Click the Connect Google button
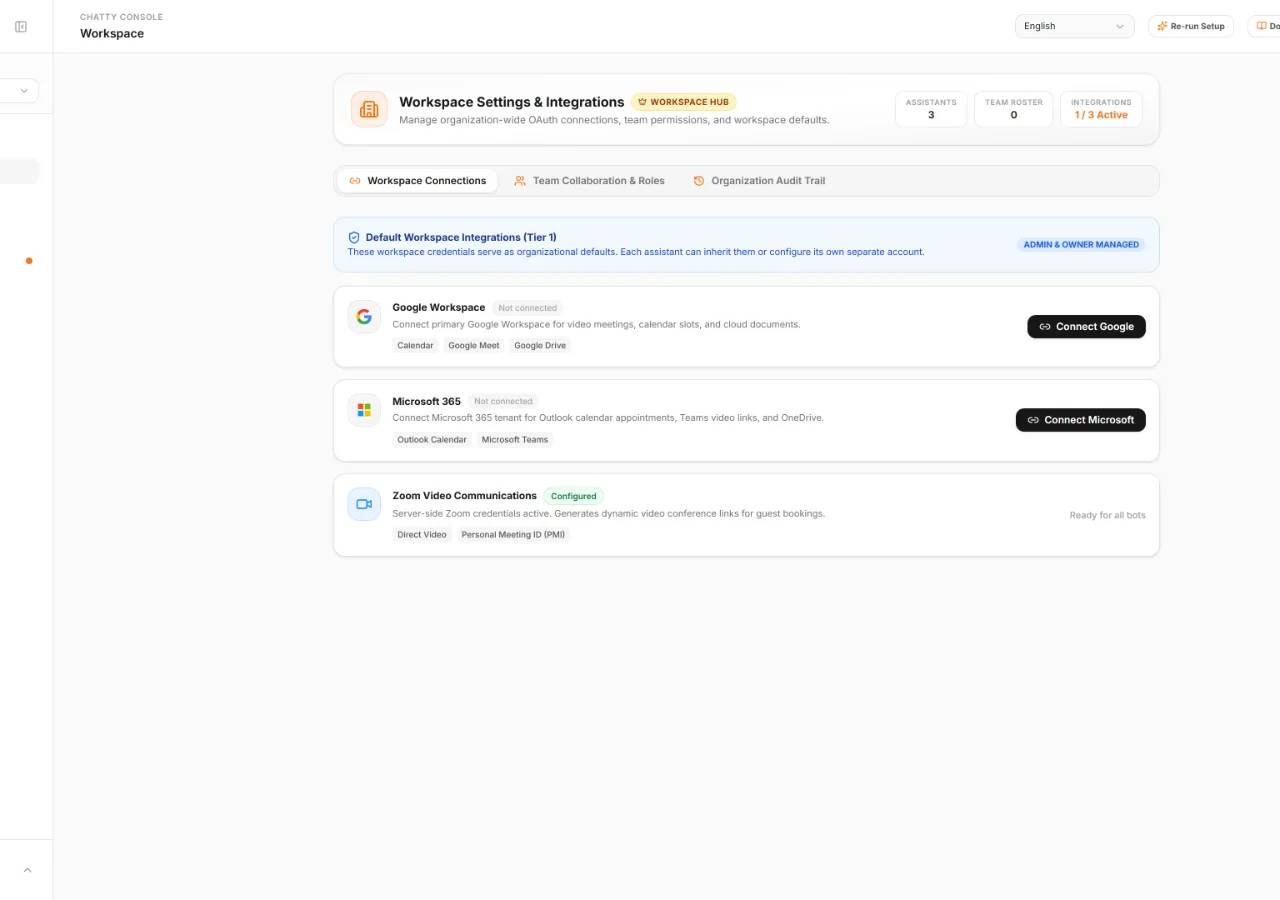 1086,327
